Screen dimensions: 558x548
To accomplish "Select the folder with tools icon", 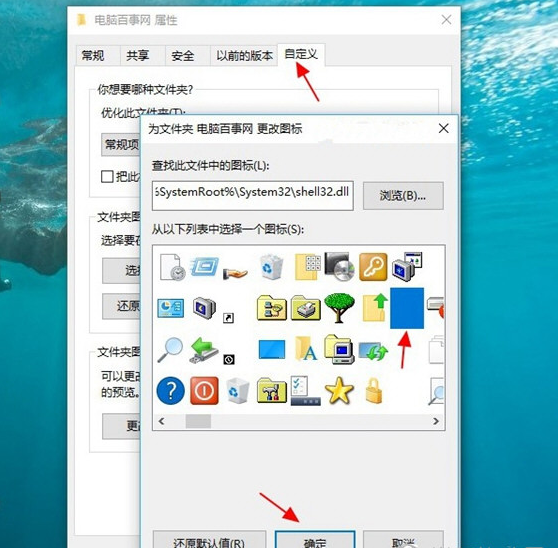I will coord(272,391).
